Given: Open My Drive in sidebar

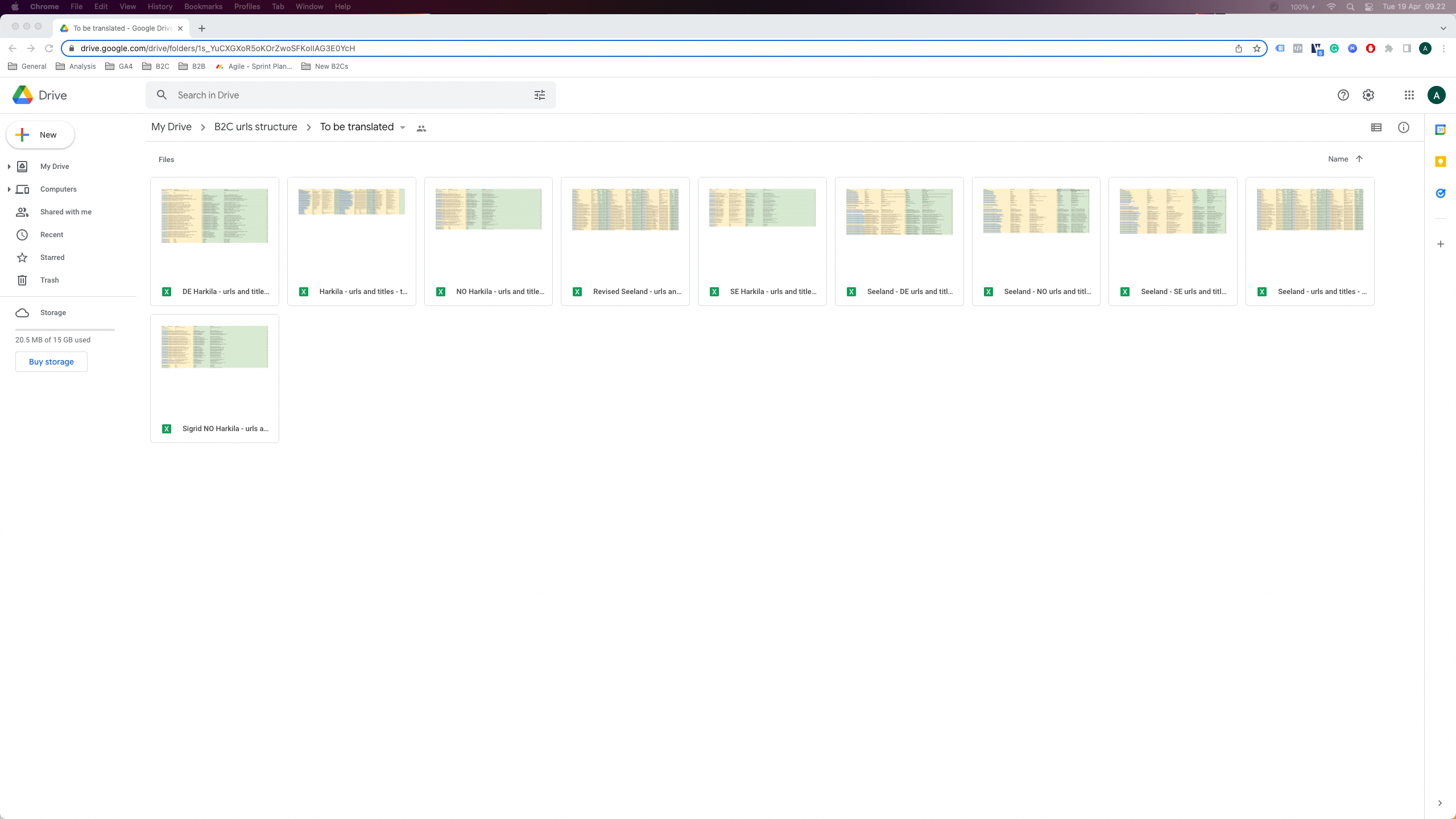Looking at the screenshot, I should 55,166.
